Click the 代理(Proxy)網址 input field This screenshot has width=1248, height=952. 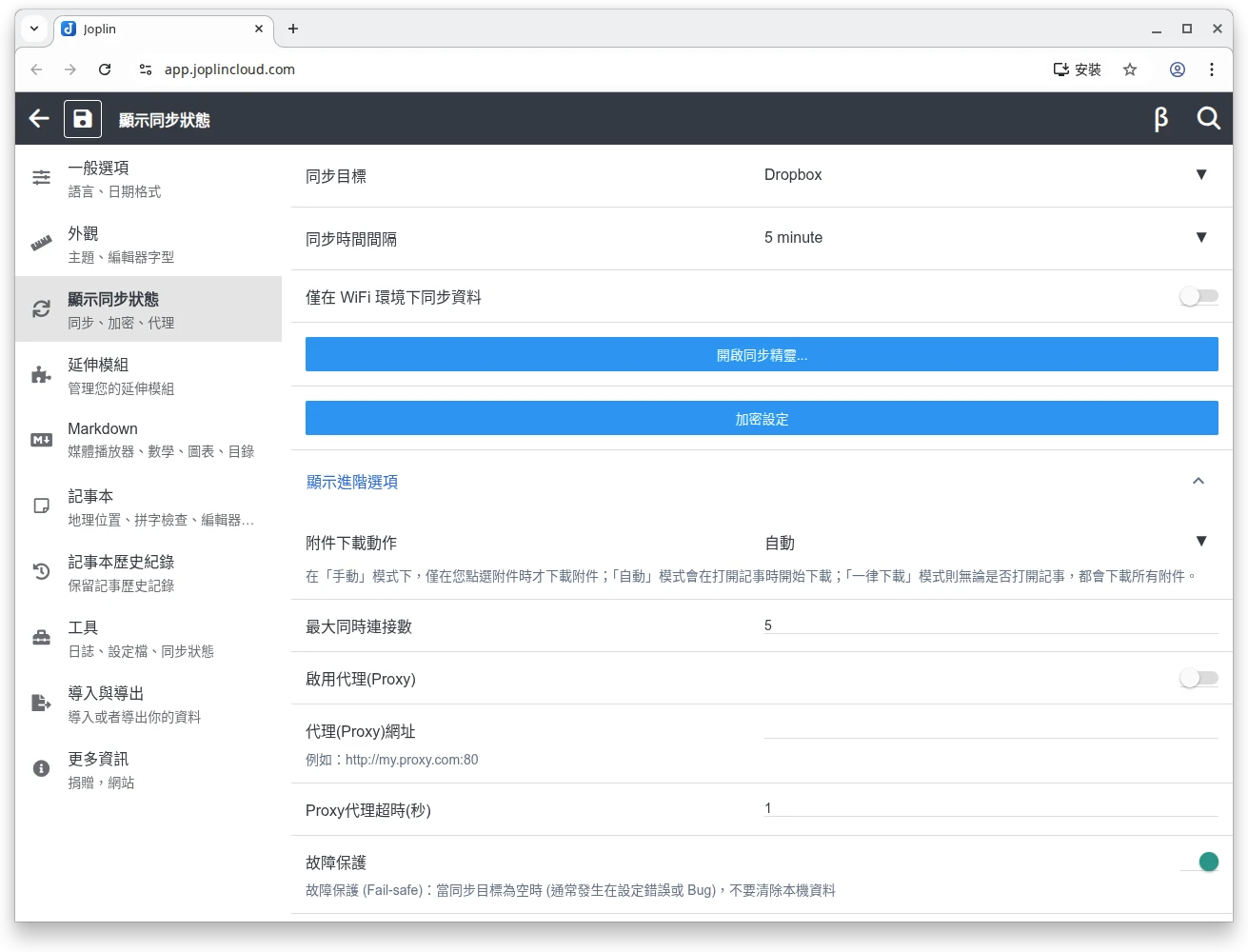coord(990,728)
